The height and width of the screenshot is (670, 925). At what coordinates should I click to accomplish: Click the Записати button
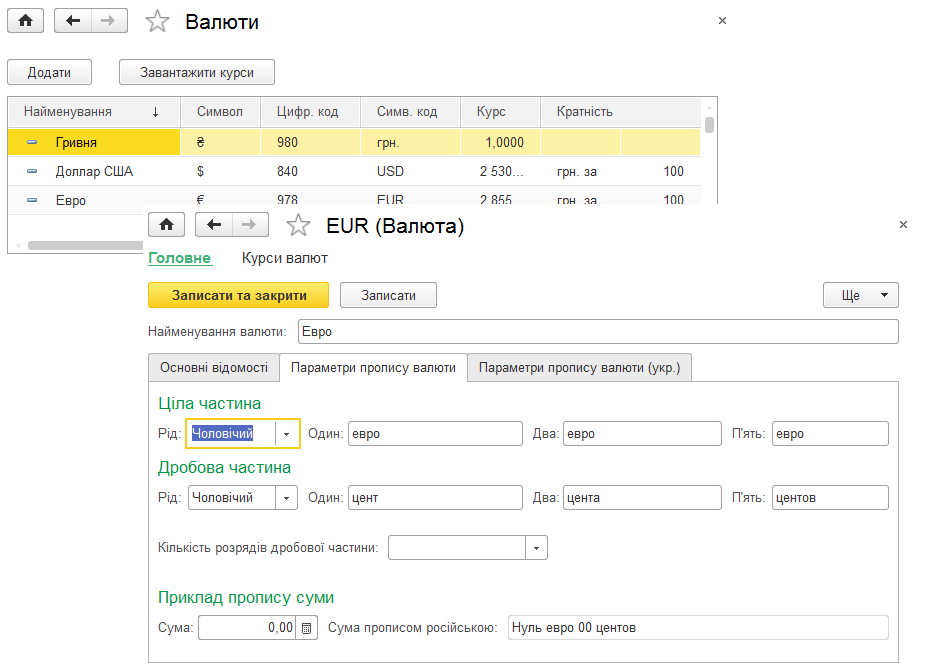[x=388, y=295]
